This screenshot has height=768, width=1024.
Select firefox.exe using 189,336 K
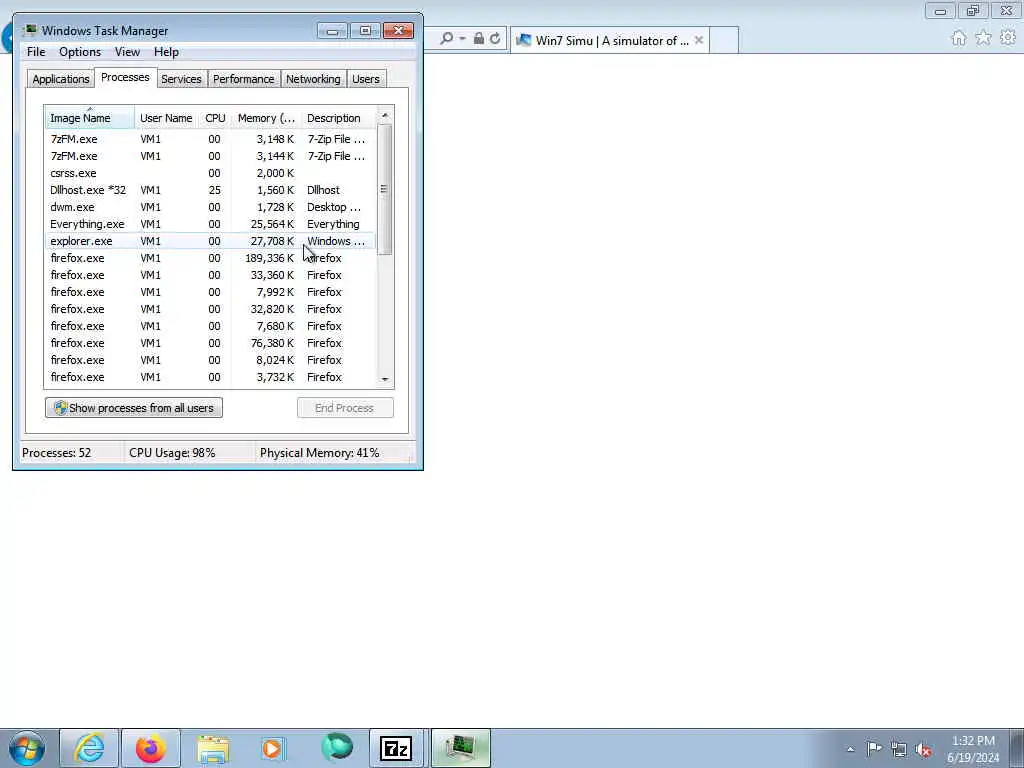coord(210,258)
